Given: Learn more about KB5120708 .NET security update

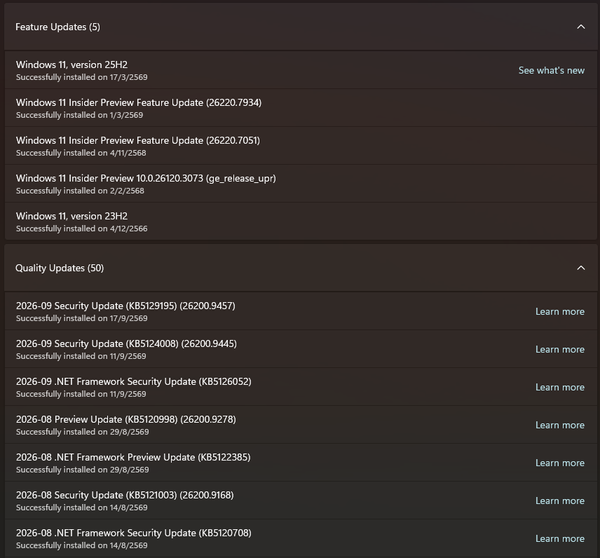Looking at the screenshot, I should (x=560, y=539).
